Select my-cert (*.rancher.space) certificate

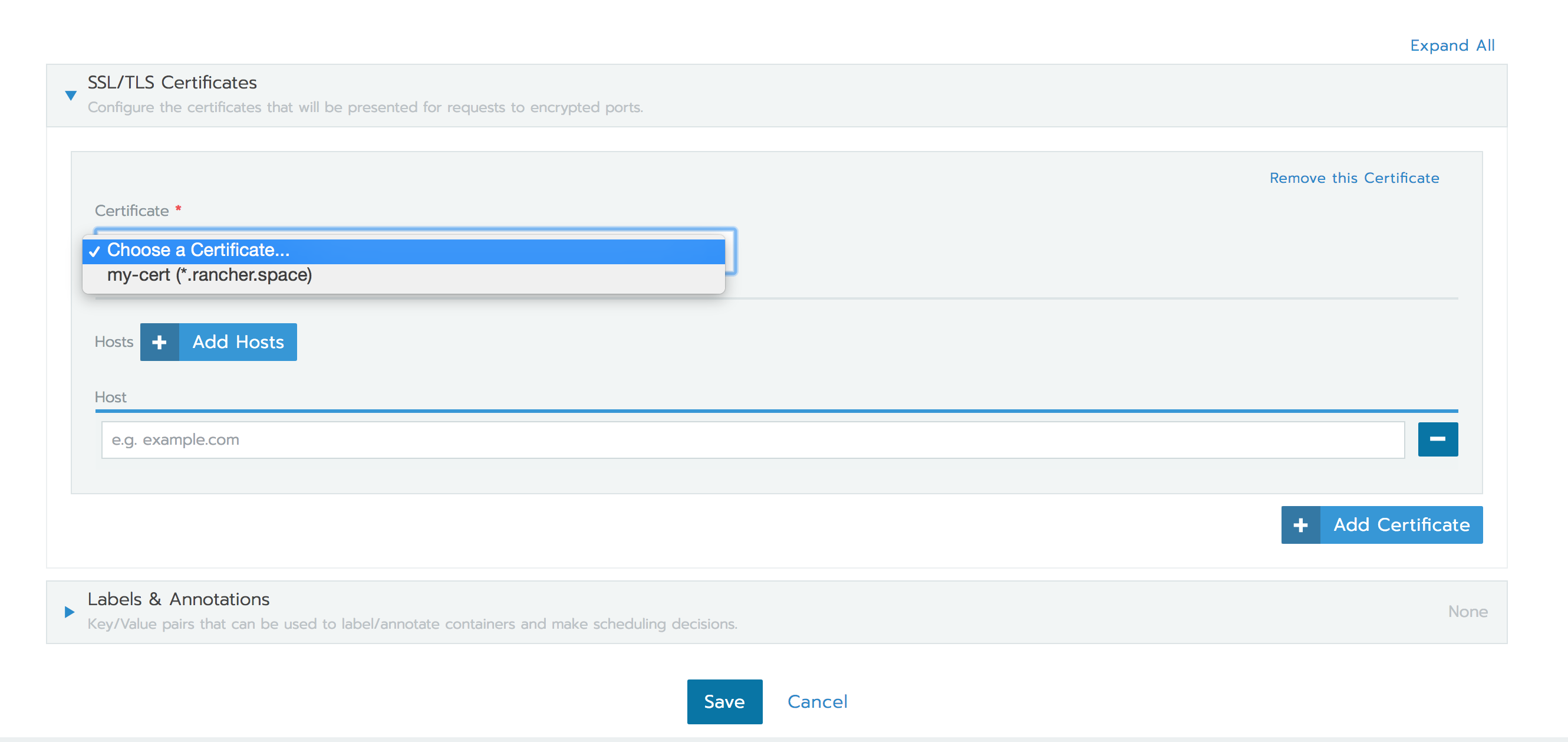[209, 275]
